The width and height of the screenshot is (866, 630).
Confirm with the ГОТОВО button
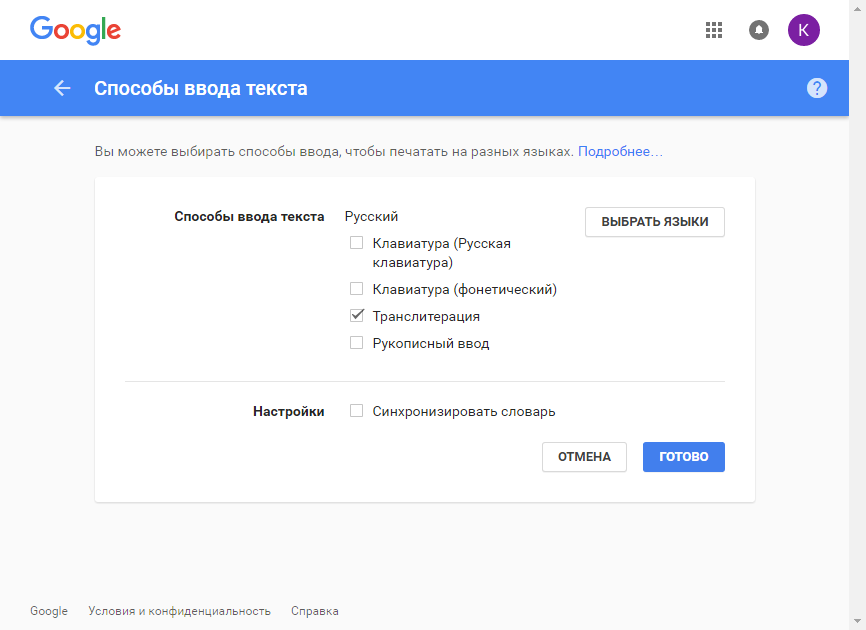click(684, 457)
